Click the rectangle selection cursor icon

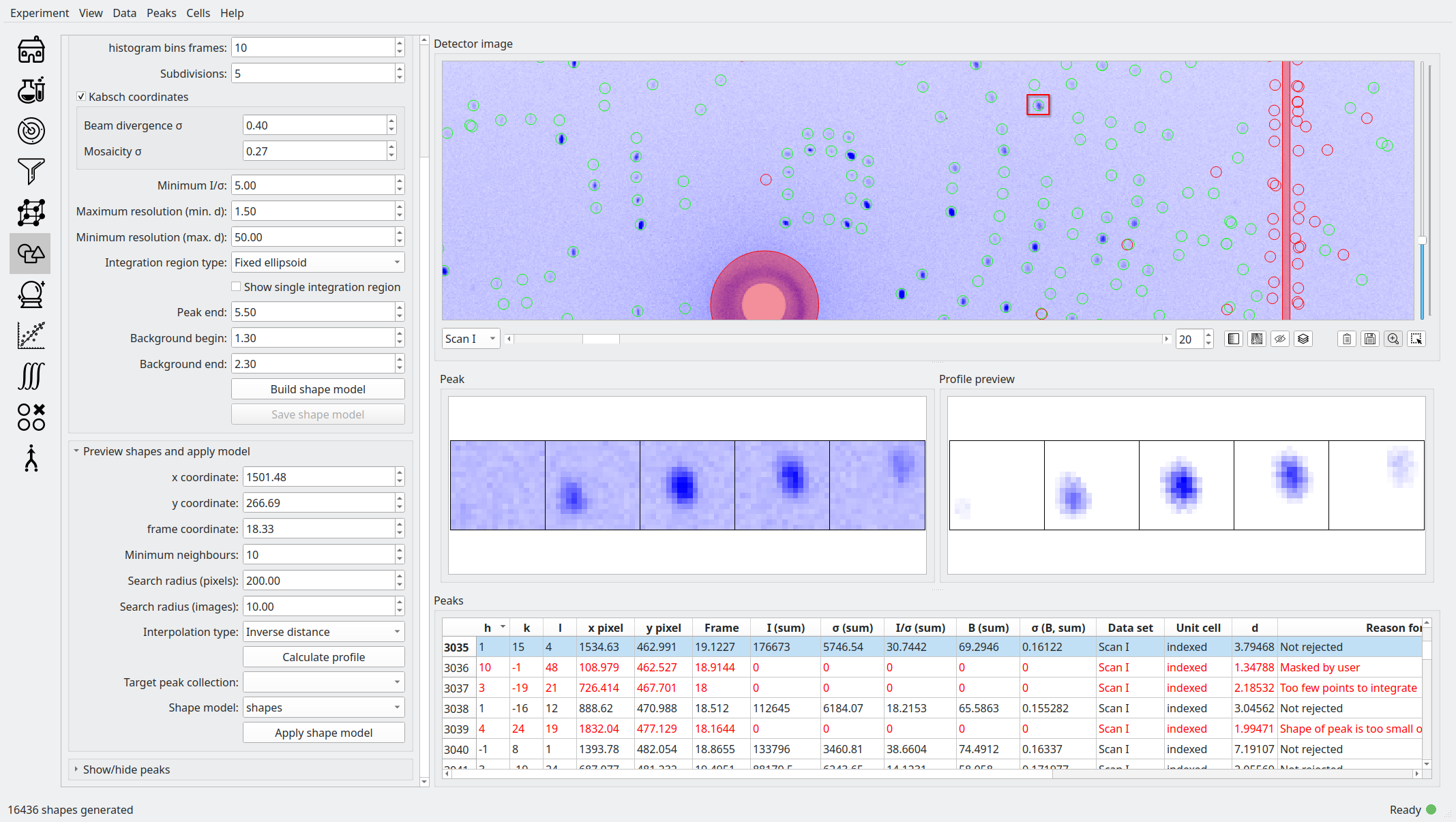point(1416,339)
